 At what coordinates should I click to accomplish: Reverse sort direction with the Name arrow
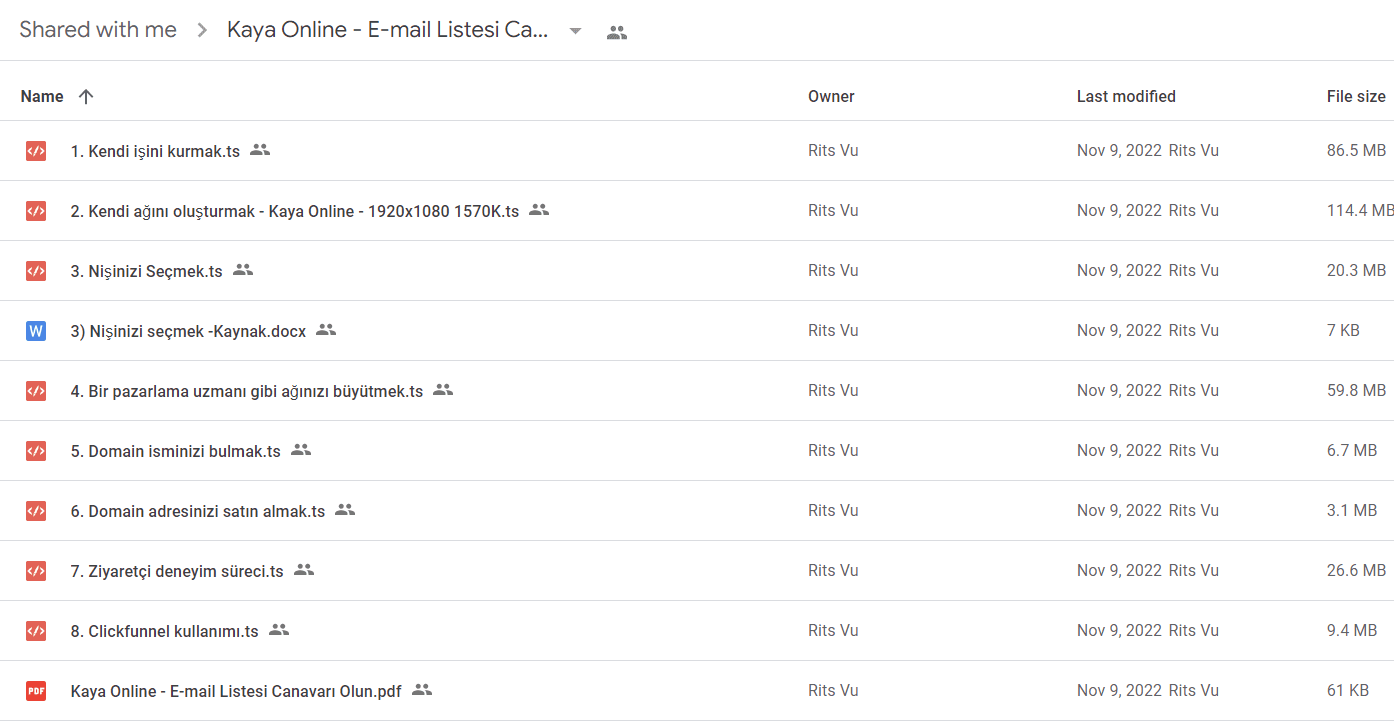click(86, 97)
